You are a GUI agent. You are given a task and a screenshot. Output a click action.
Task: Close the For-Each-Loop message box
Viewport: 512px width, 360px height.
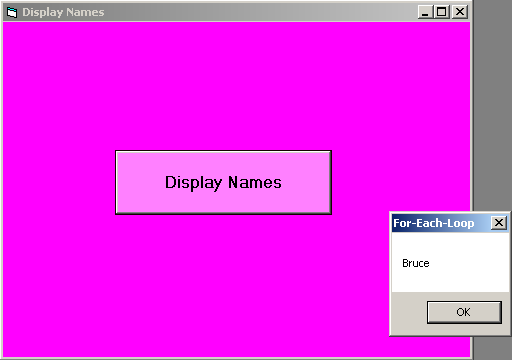point(499,223)
